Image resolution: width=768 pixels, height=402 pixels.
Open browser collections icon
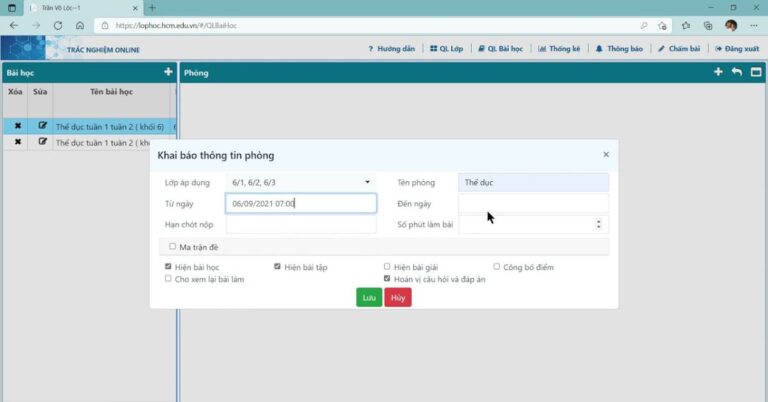(708, 25)
